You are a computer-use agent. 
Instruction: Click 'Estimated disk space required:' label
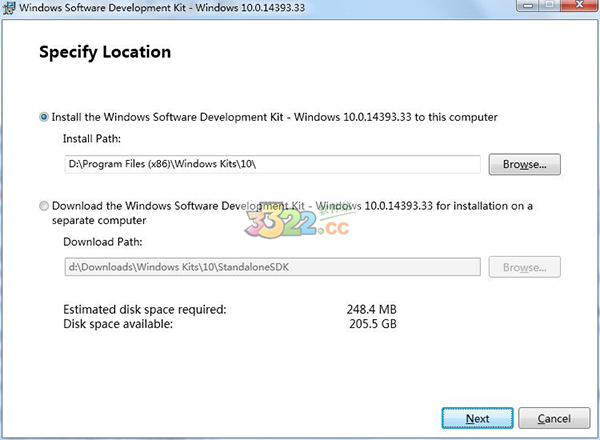[145, 309]
